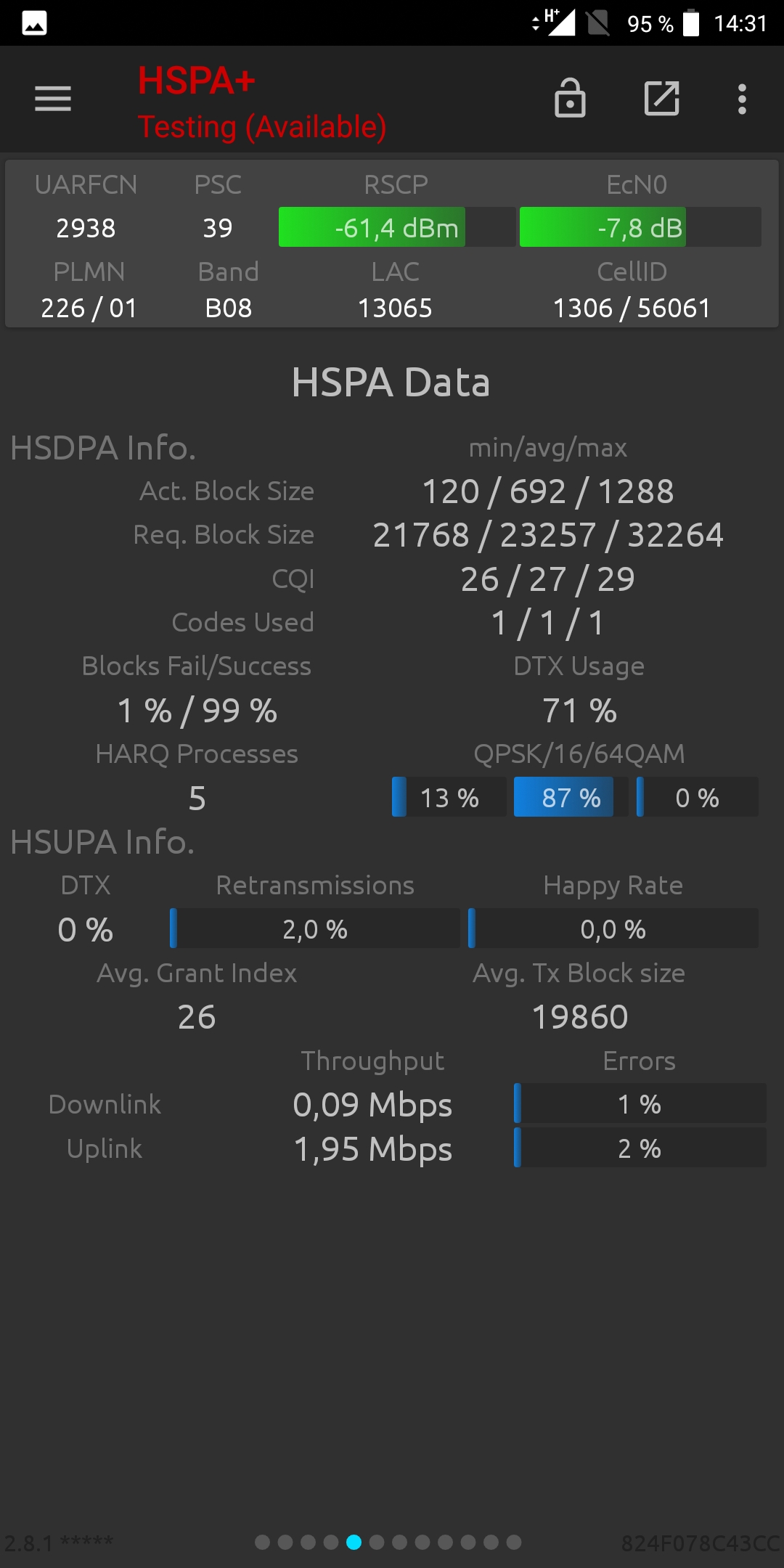This screenshot has height=1568, width=784.
Task: Tap the no-SIM icon in status bar
Action: coord(598,23)
